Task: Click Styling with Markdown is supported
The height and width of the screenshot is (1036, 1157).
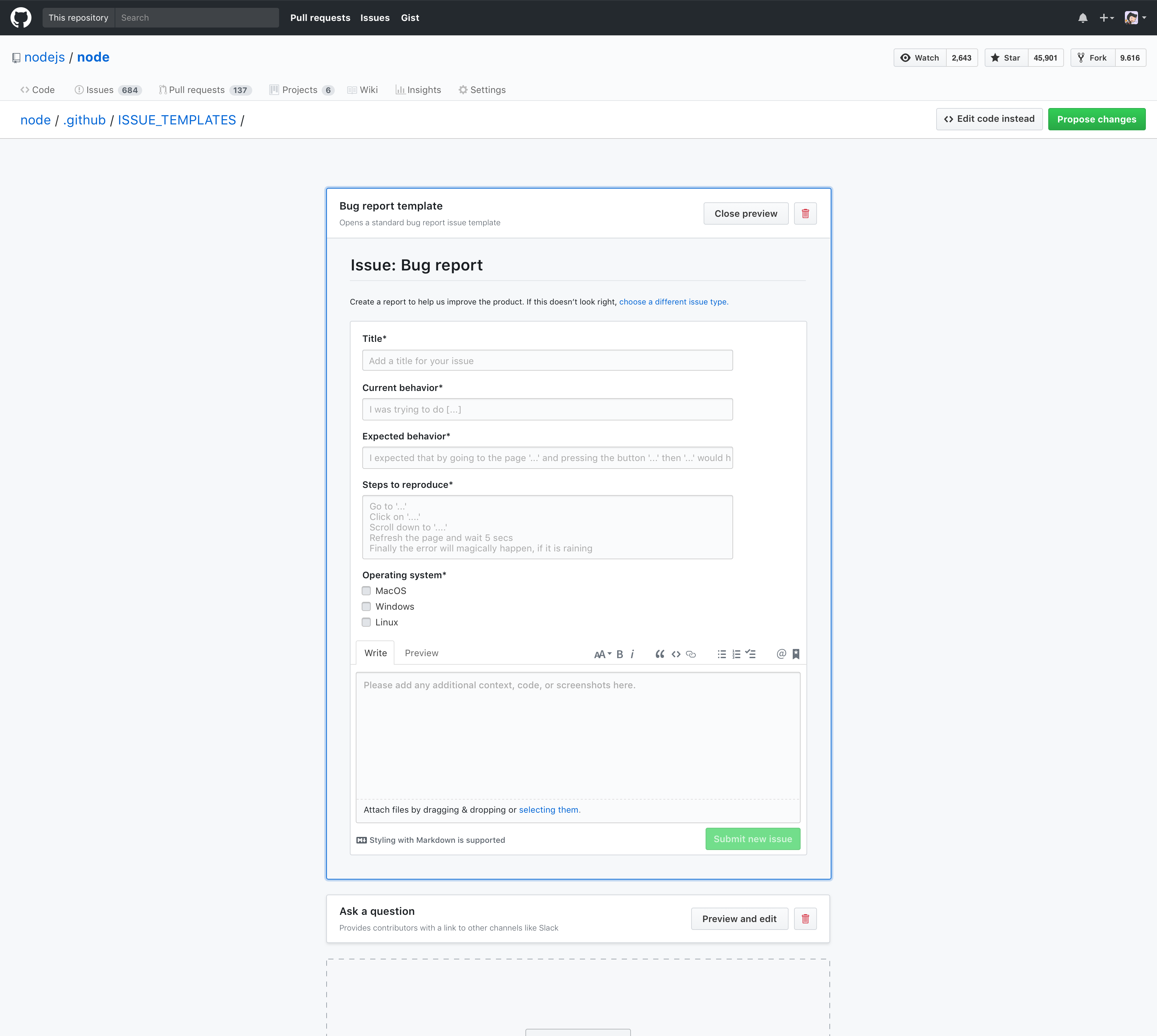Action: (x=431, y=840)
